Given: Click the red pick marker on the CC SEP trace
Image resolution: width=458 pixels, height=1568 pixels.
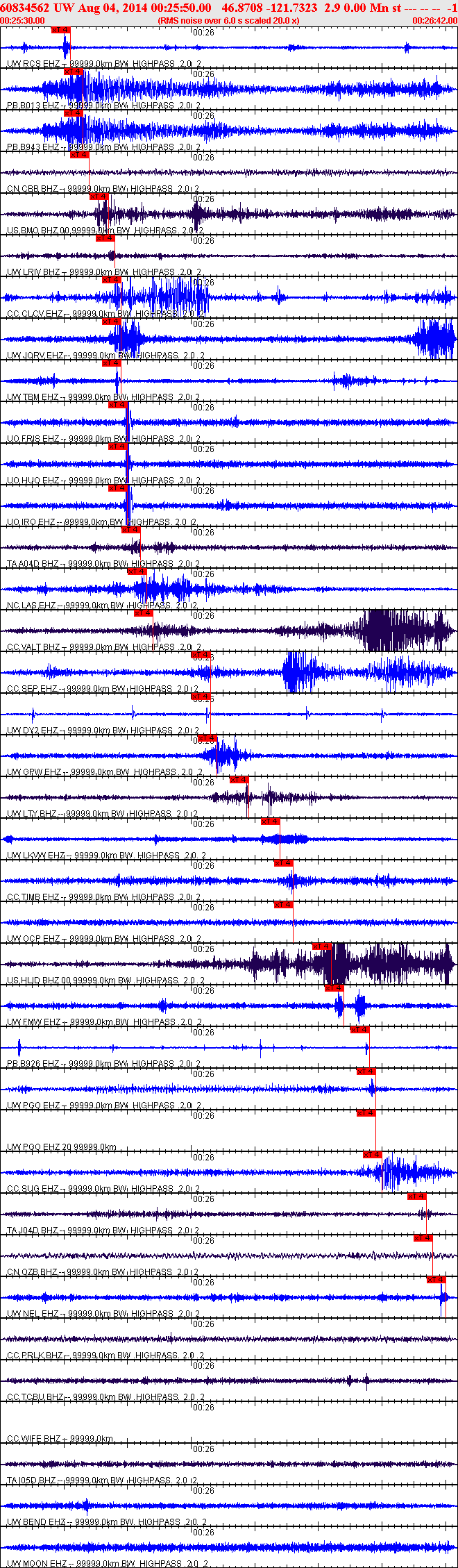Looking at the screenshot, I should (x=201, y=655).
